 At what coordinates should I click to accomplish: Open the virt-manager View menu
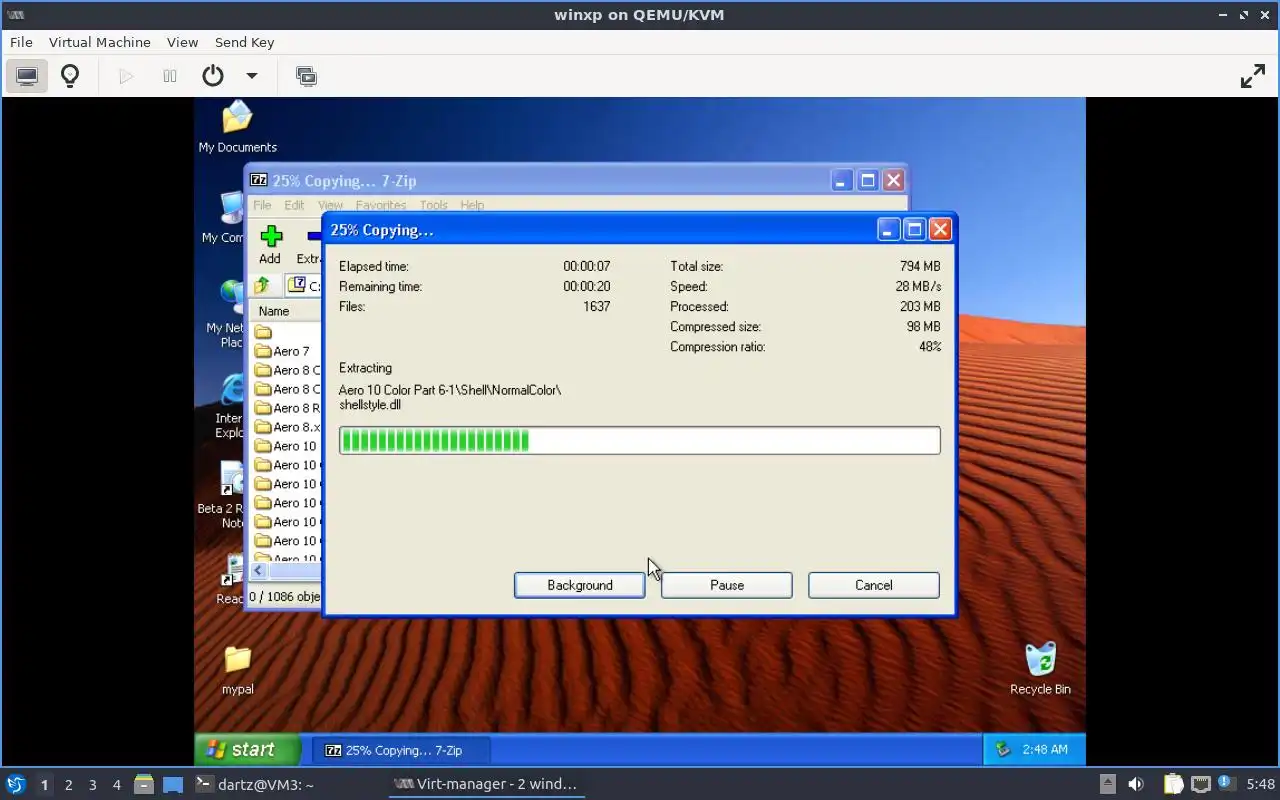coord(182,42)
